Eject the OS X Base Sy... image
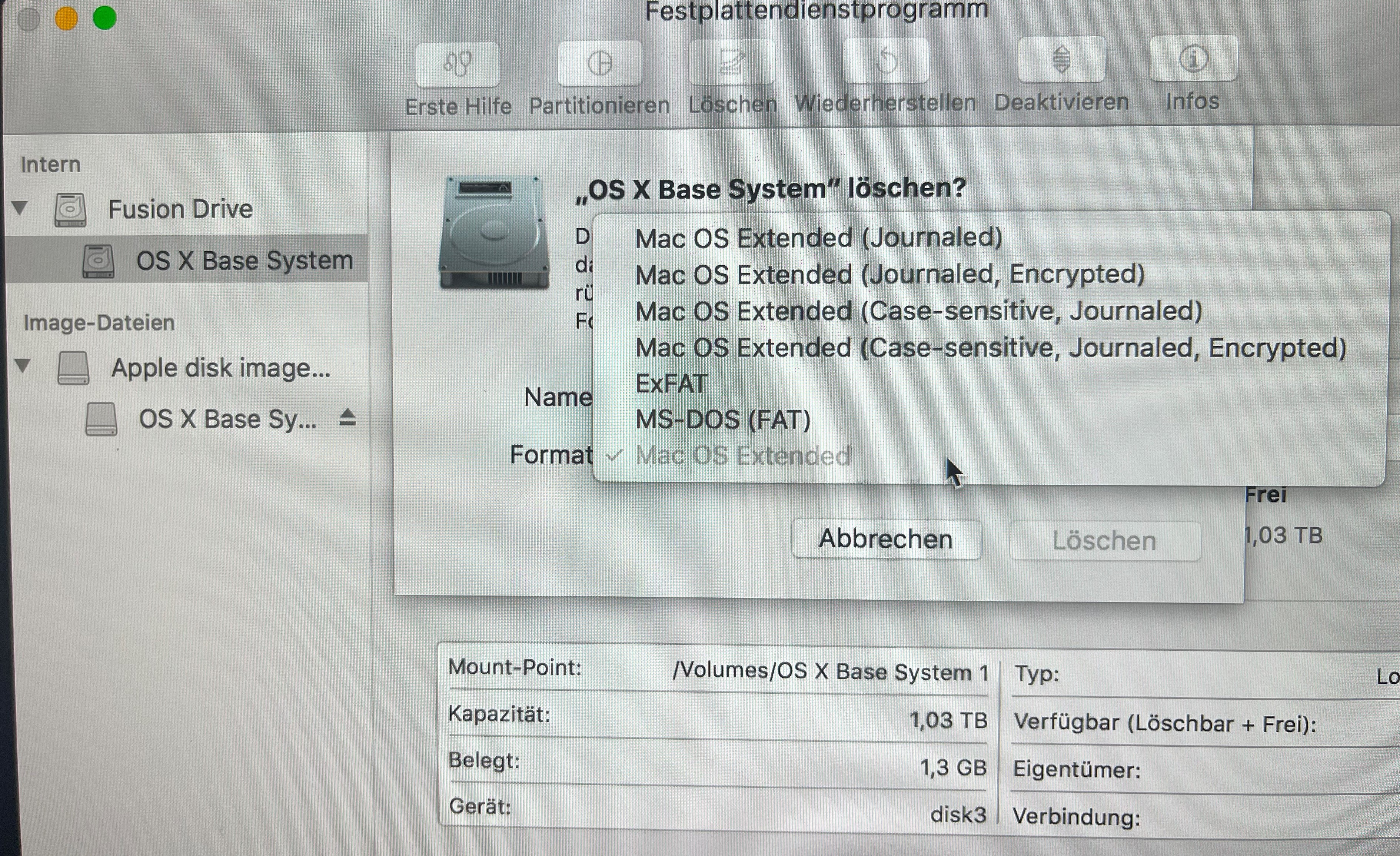Viewport: 1400px width, 856px height. [347, 418]
